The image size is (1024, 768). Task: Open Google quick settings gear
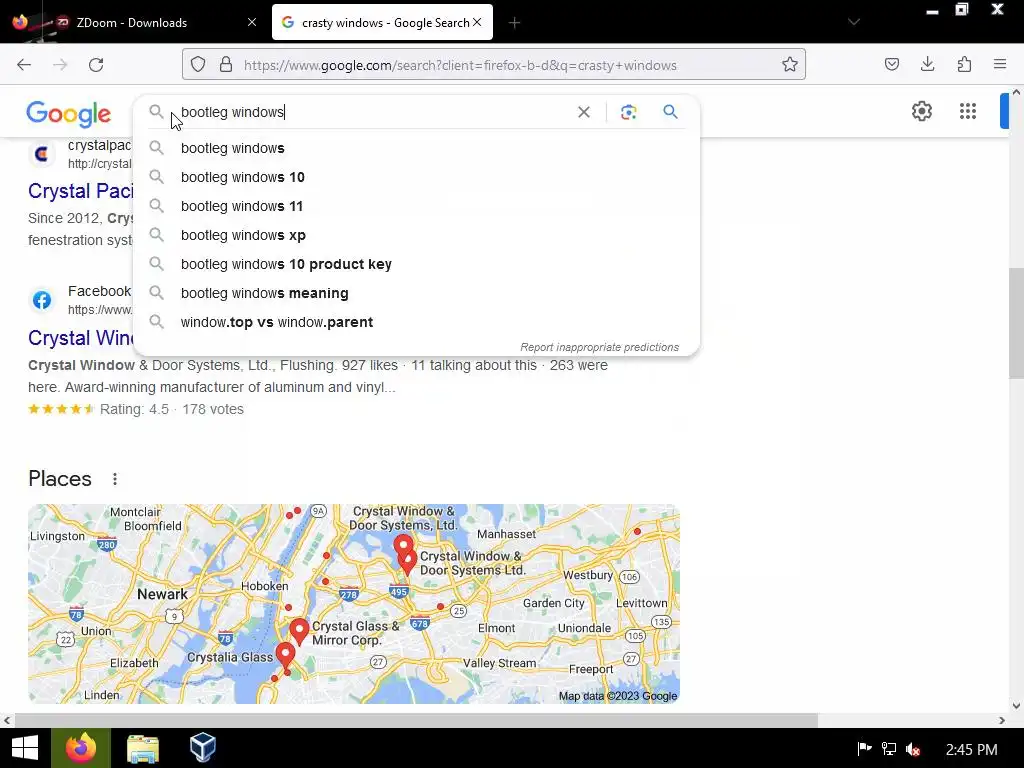[921, 111]
